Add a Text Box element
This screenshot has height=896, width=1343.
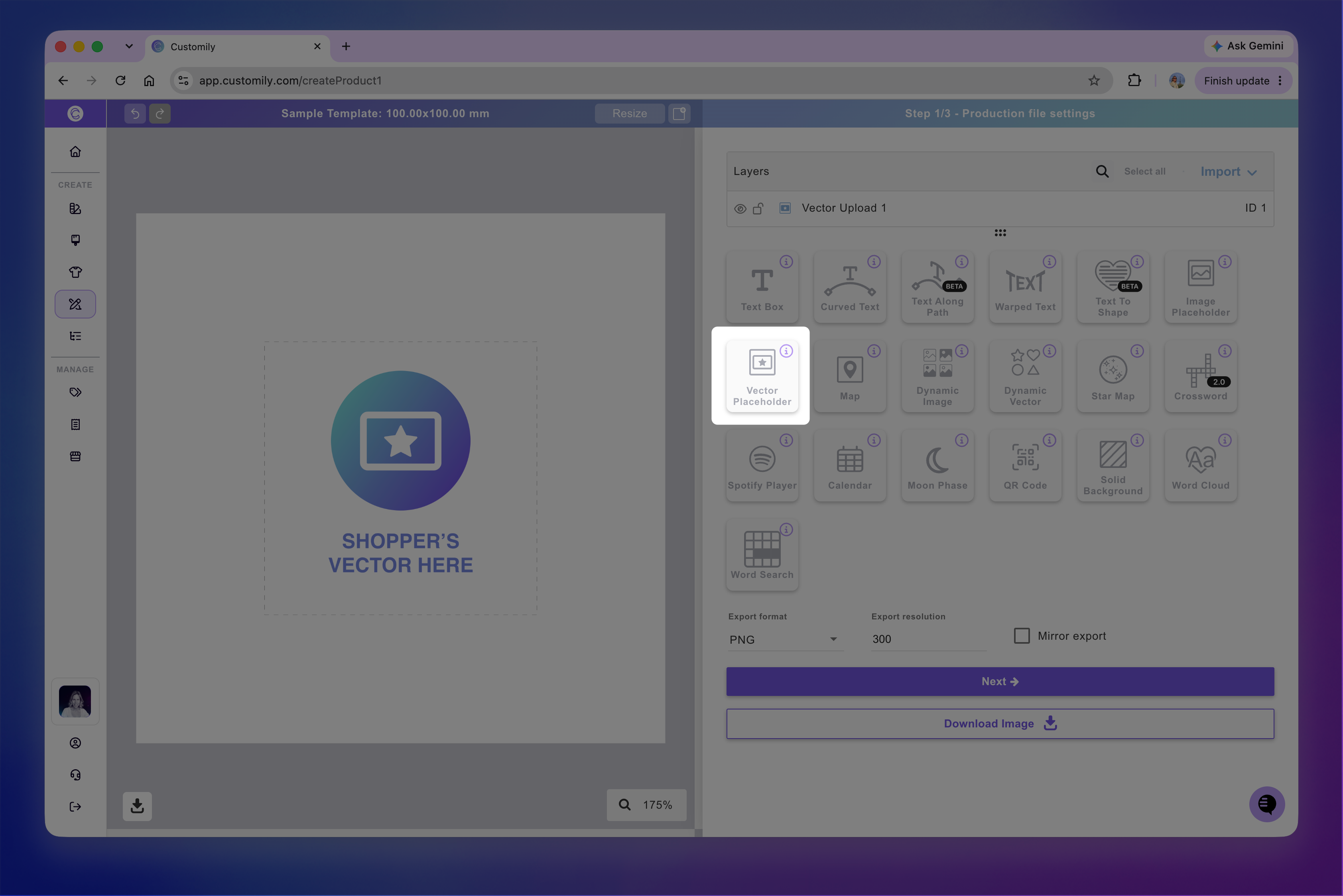point(762,287)
